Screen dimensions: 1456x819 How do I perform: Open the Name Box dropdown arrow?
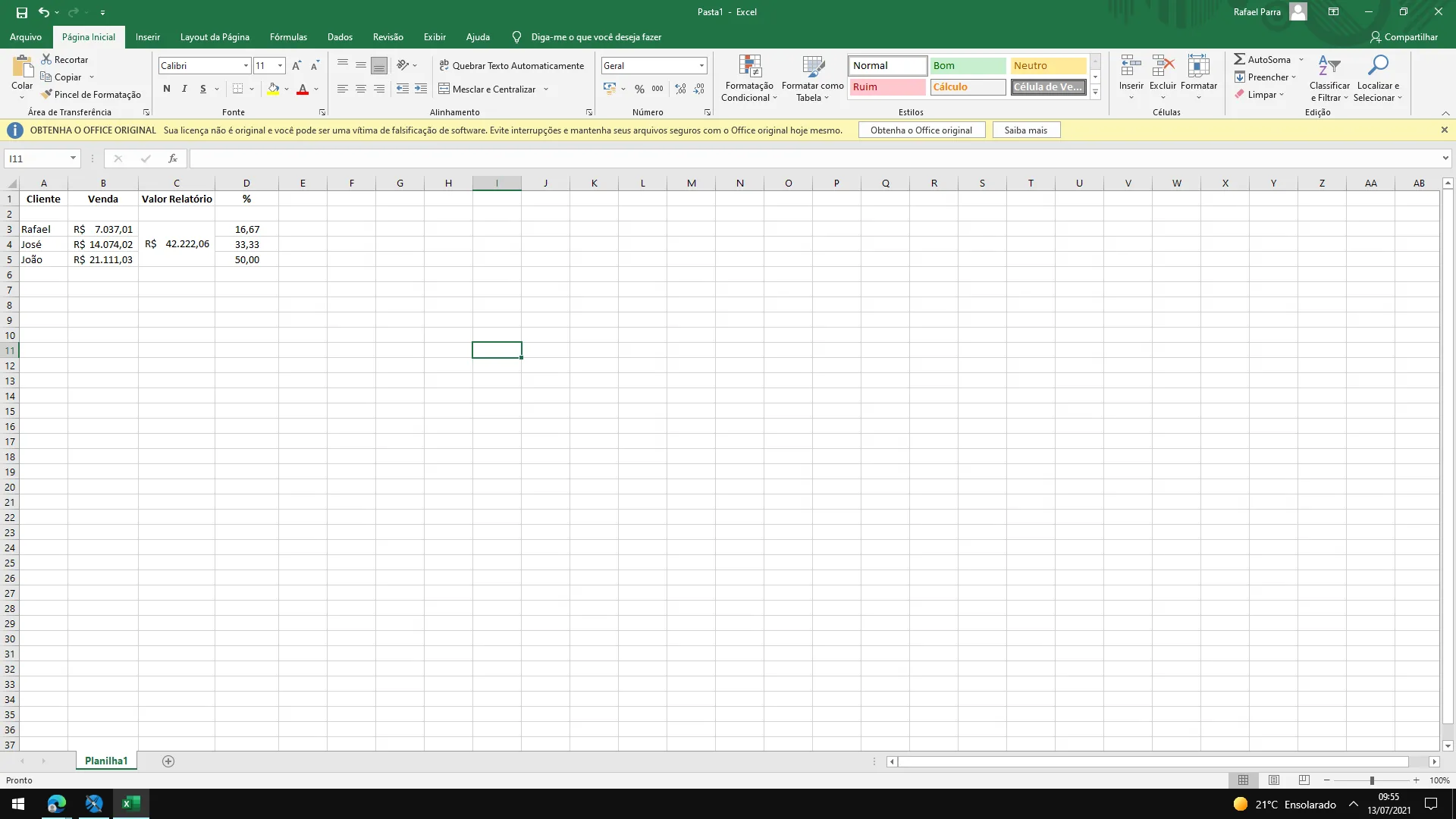[x=73, y=158]
